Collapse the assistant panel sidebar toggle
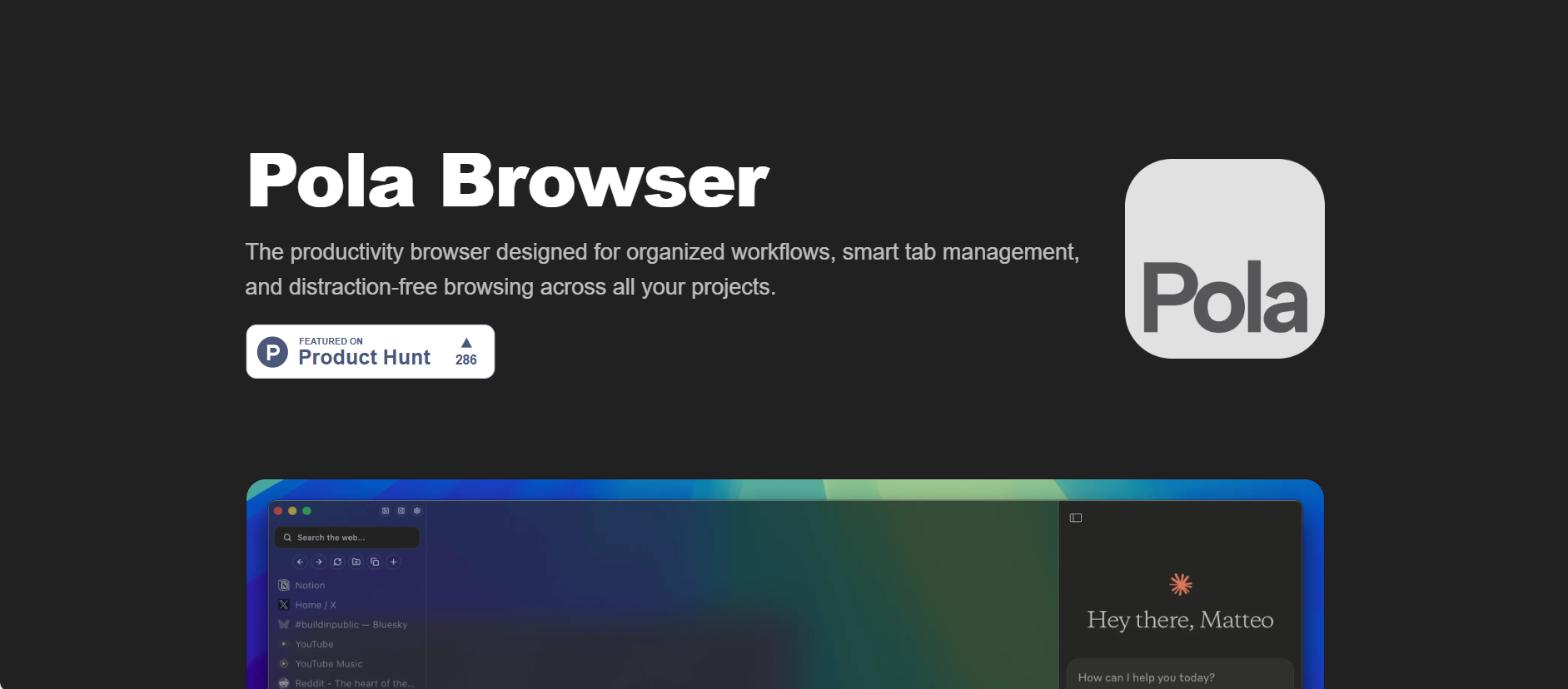The height and width of the screenshot is (689, 1568). [x=1076, y=518]
